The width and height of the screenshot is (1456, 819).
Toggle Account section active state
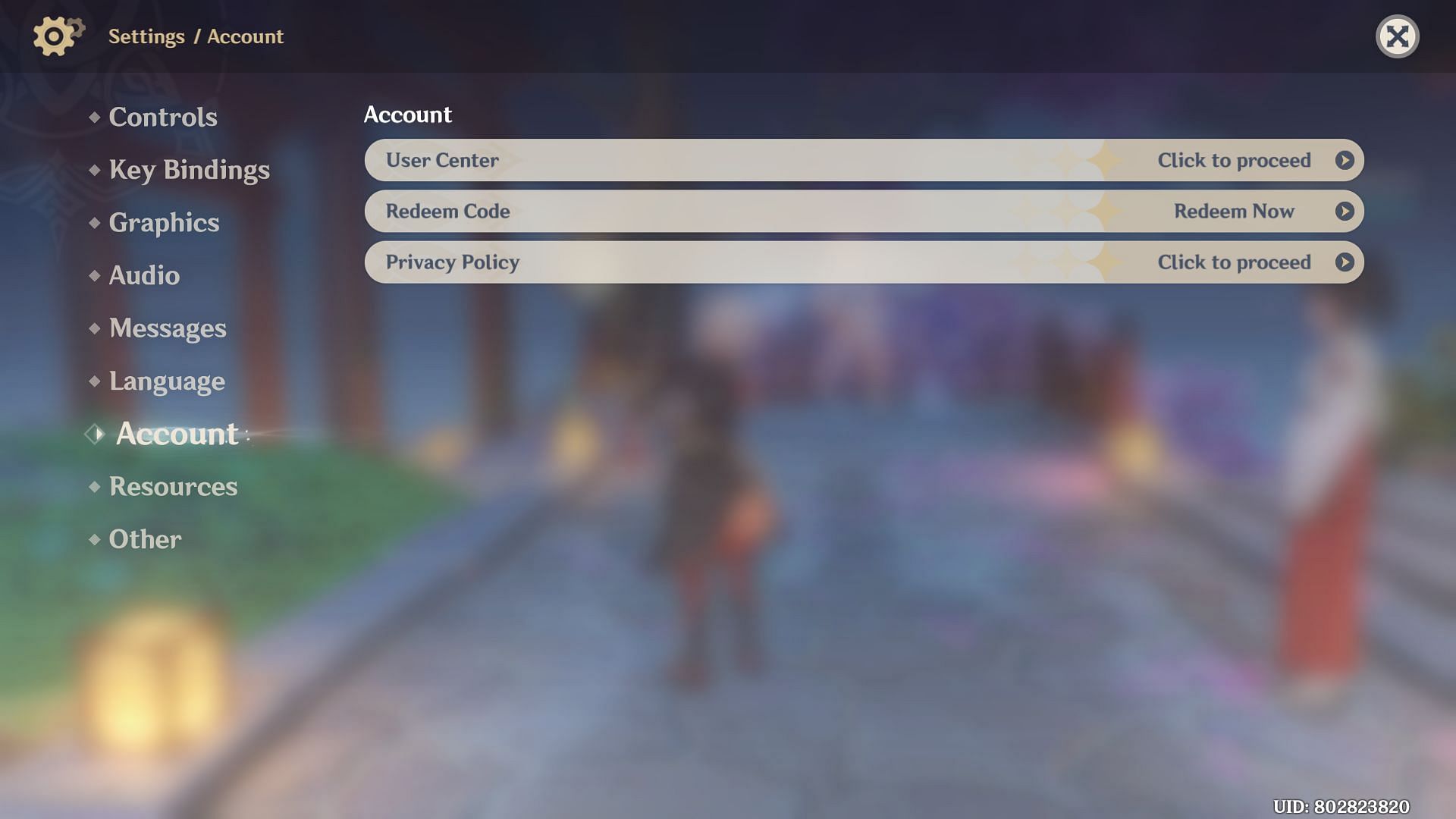pyautogui.click(x=177, y=432)
